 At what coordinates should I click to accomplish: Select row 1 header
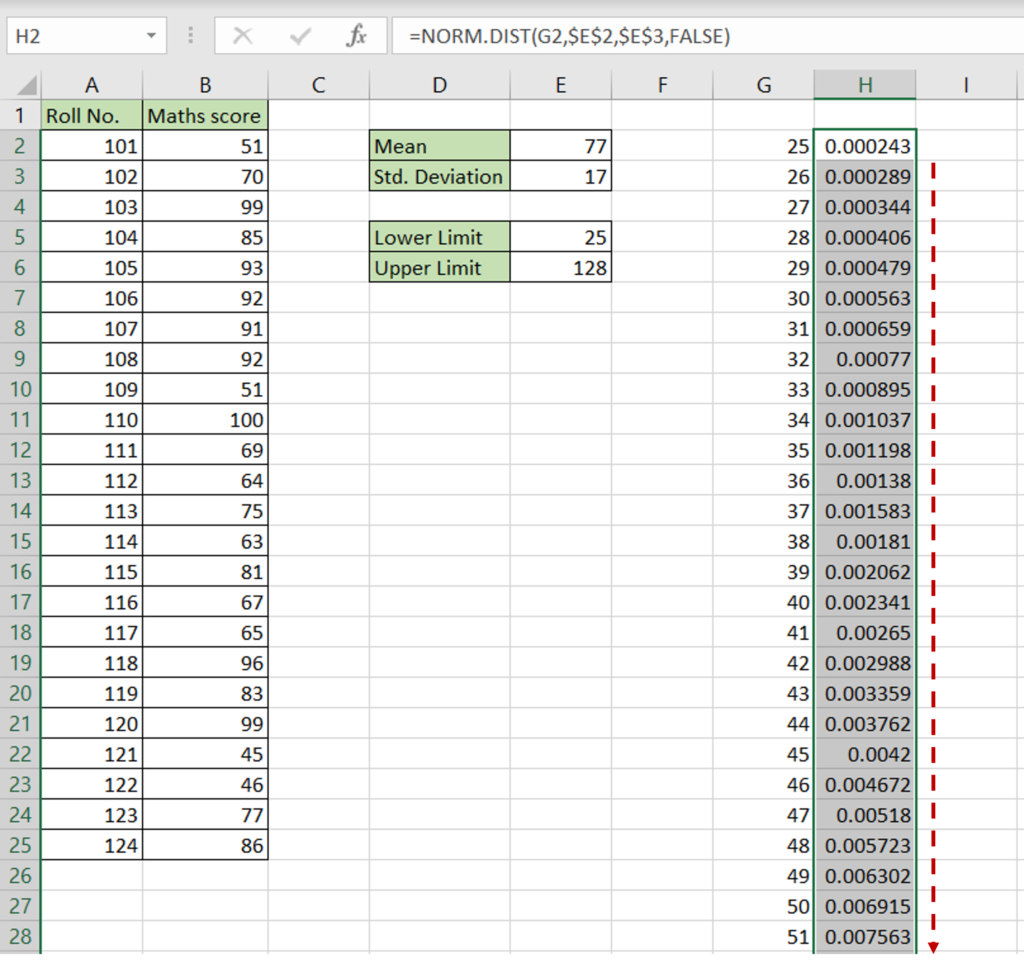(19, 116)
